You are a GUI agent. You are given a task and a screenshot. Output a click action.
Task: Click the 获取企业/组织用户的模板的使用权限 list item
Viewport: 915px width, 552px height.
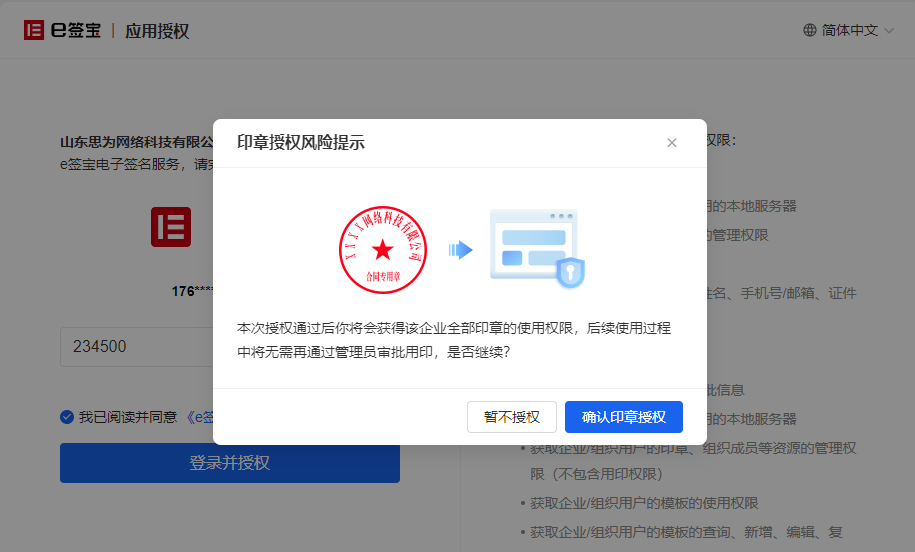[x=644, y=503]
